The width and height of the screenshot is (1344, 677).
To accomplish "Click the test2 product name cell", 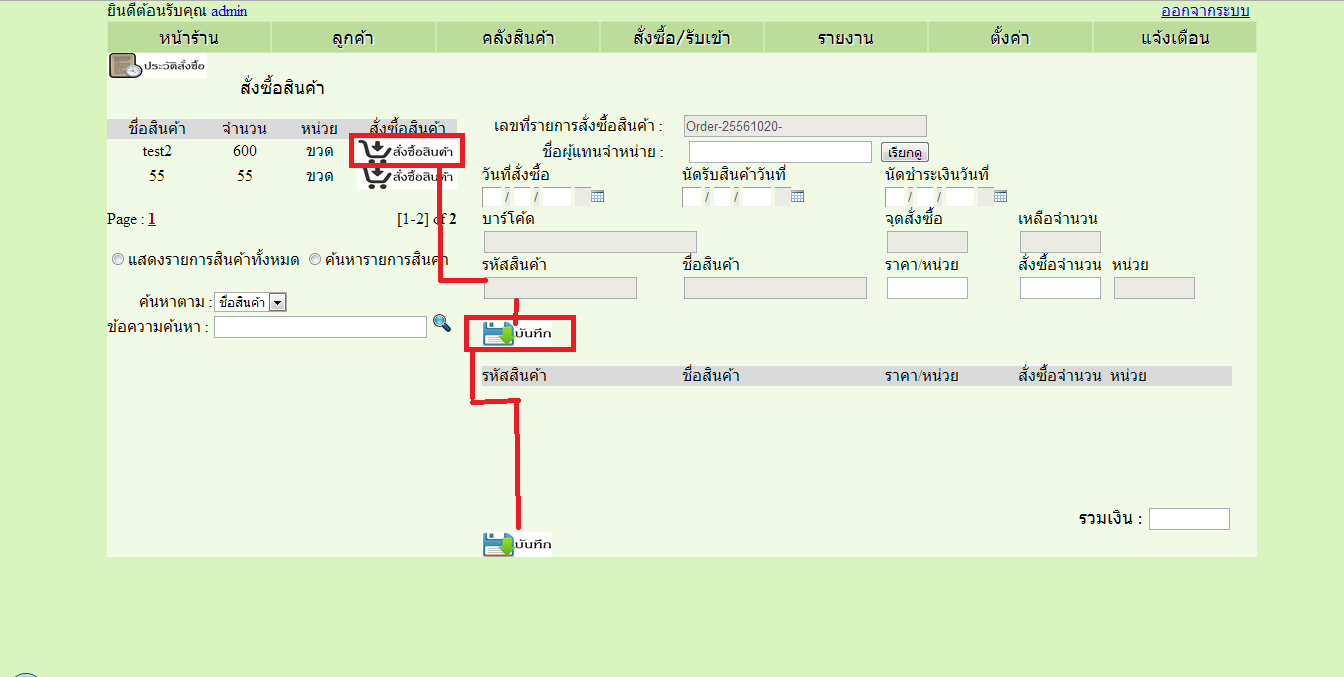I will pos(157,151).
